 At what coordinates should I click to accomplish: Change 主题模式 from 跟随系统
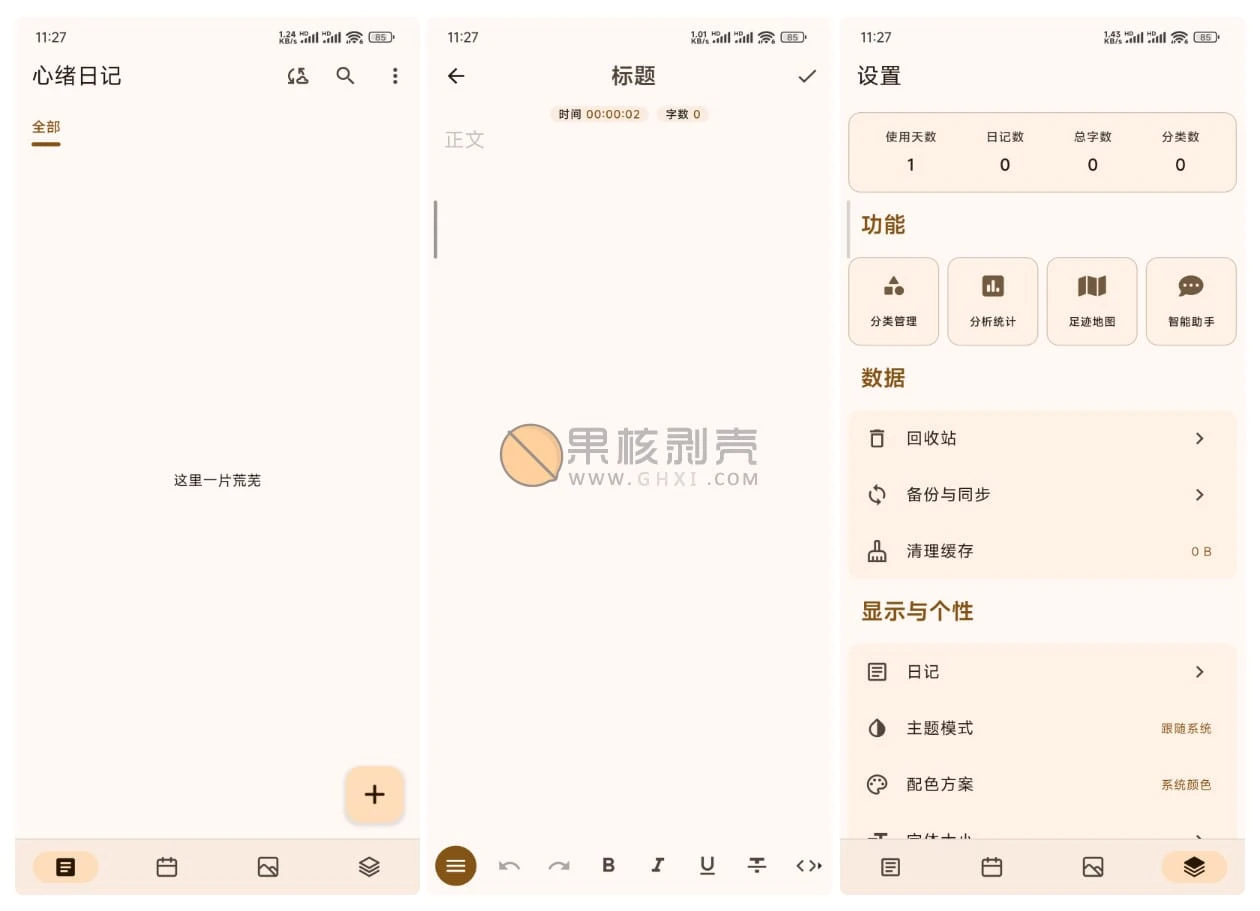[1043, 728]
